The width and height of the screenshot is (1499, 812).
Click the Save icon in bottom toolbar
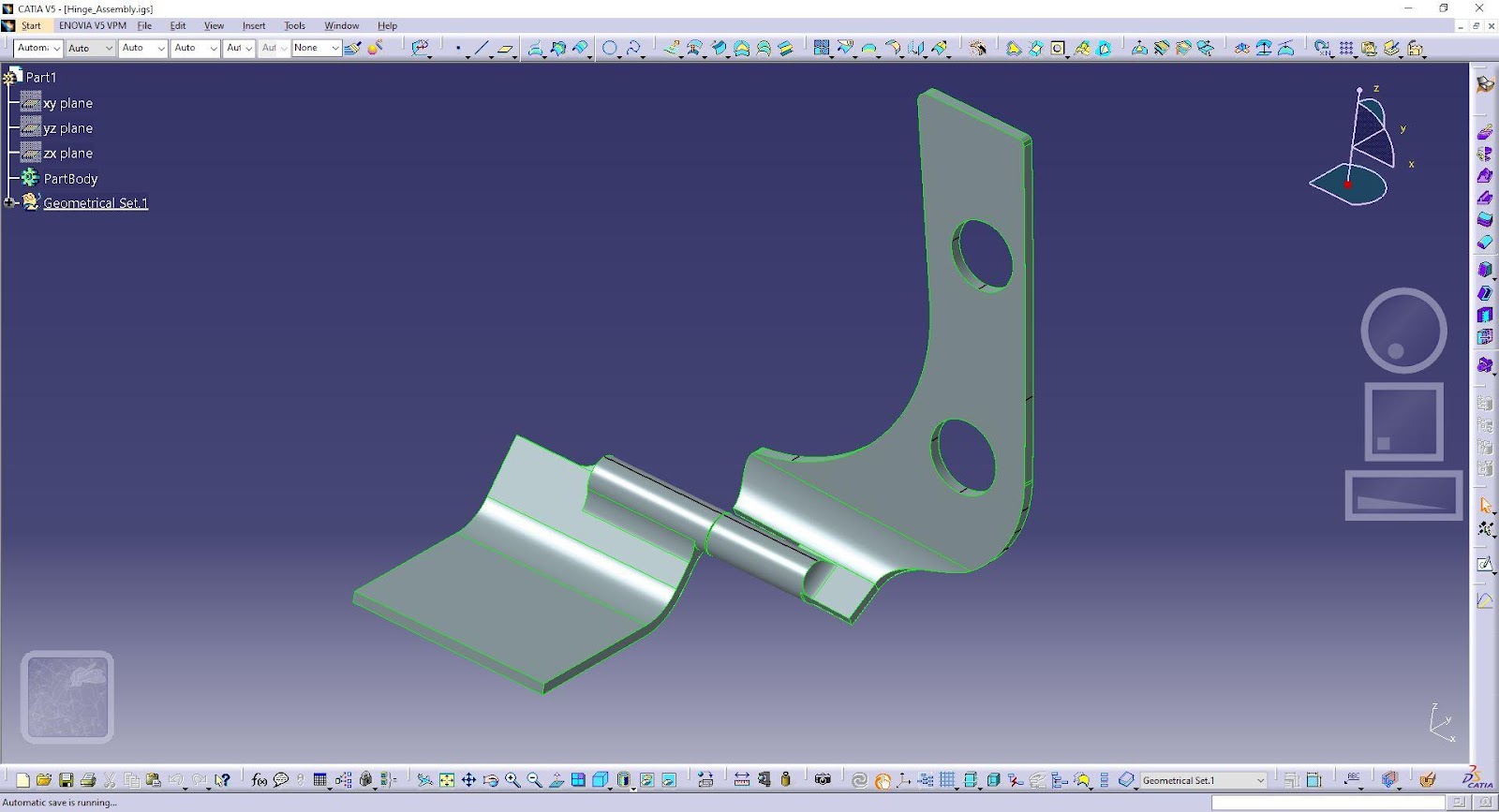pos(66,780)
